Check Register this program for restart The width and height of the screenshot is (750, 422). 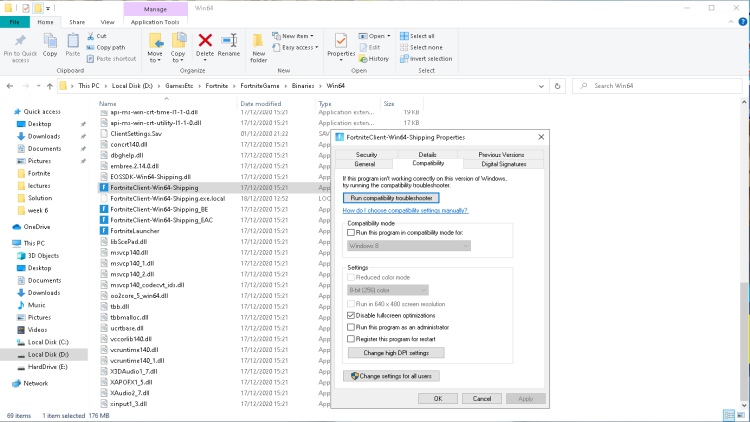[351, 339]
